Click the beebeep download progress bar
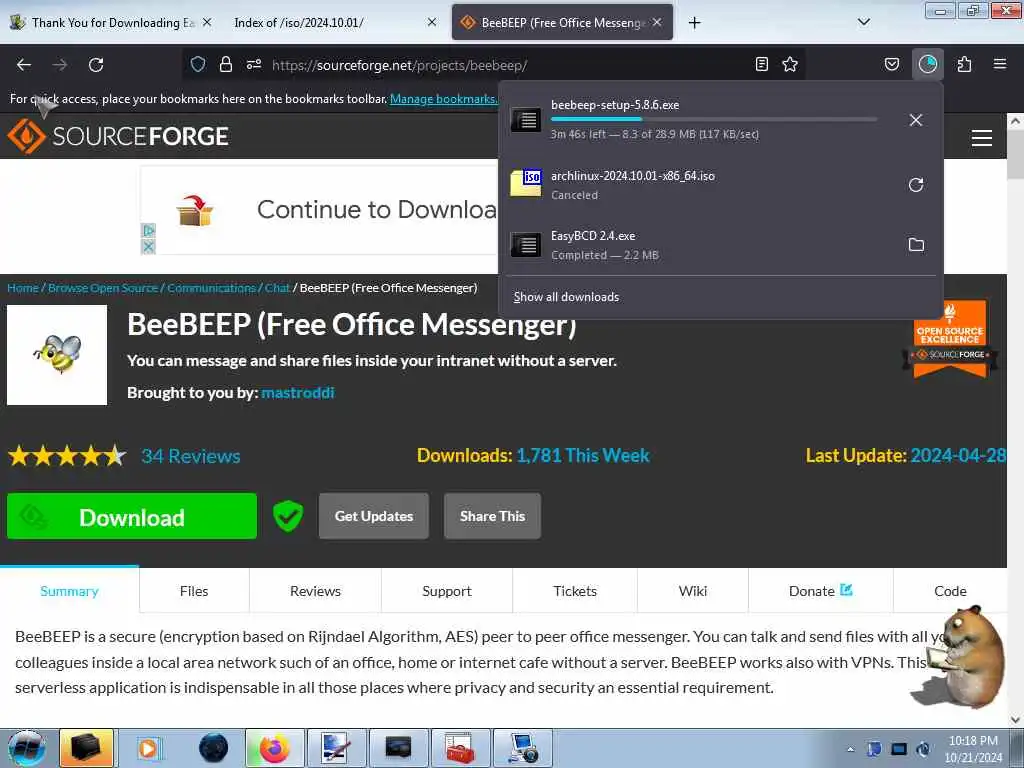Viewport: 1024px width, 768px height. coord(714,120)
